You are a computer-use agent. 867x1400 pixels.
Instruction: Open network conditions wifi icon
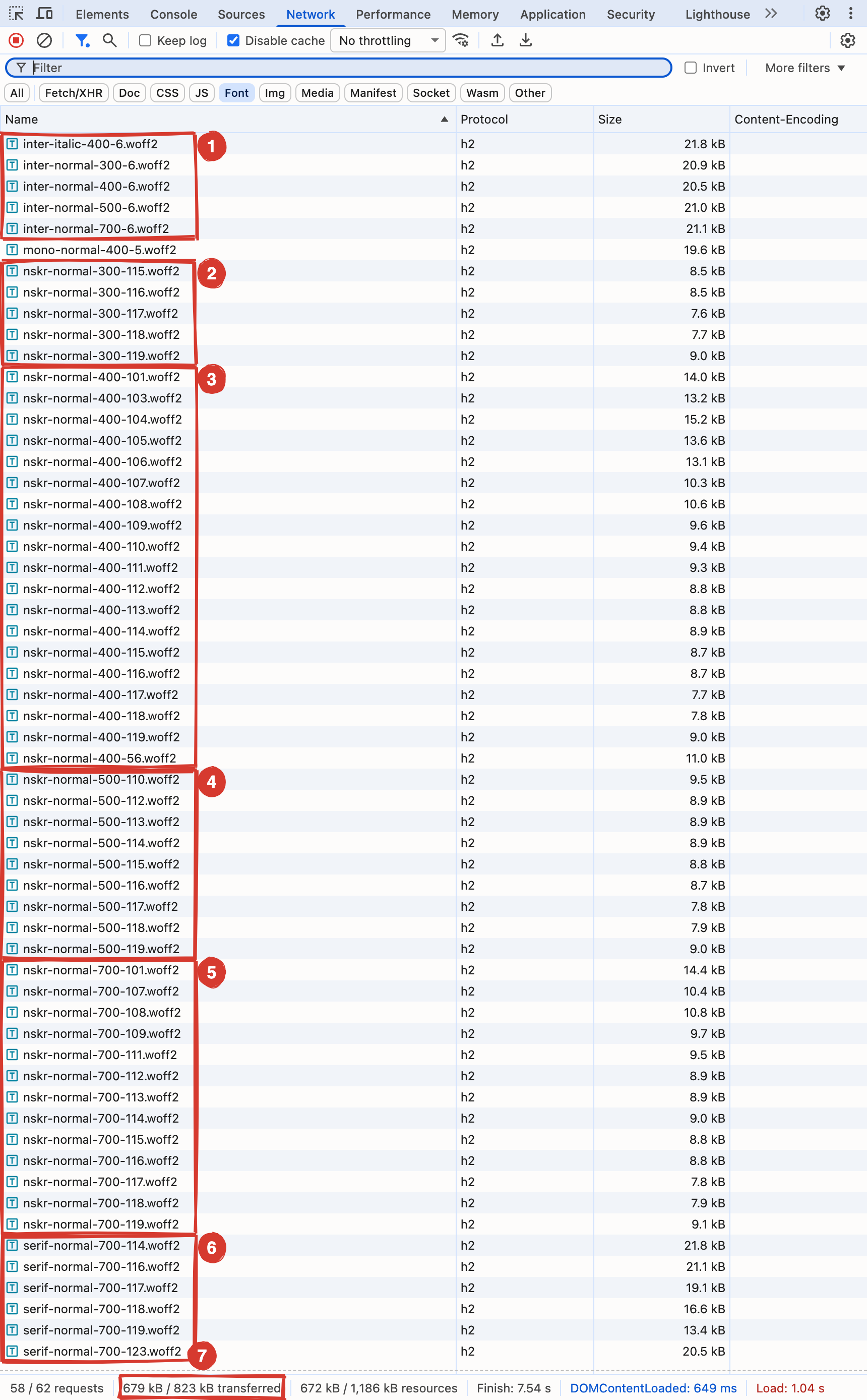click(x=460, y=40)
